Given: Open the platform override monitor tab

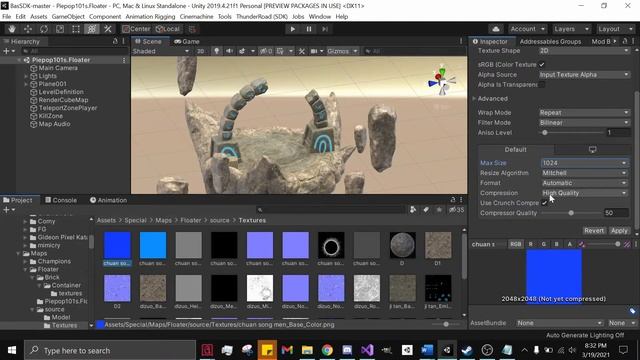Looking at the screenshot, I should (592, 150).
